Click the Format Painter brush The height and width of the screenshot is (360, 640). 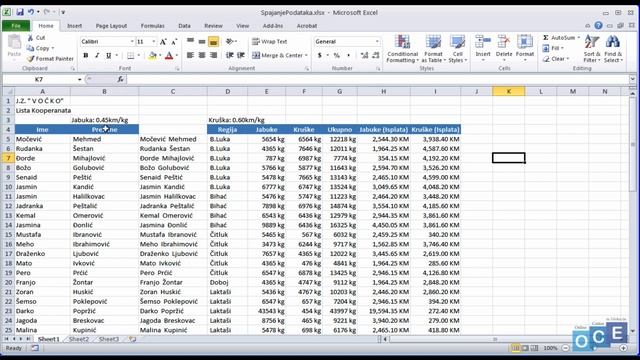(31, 58)
